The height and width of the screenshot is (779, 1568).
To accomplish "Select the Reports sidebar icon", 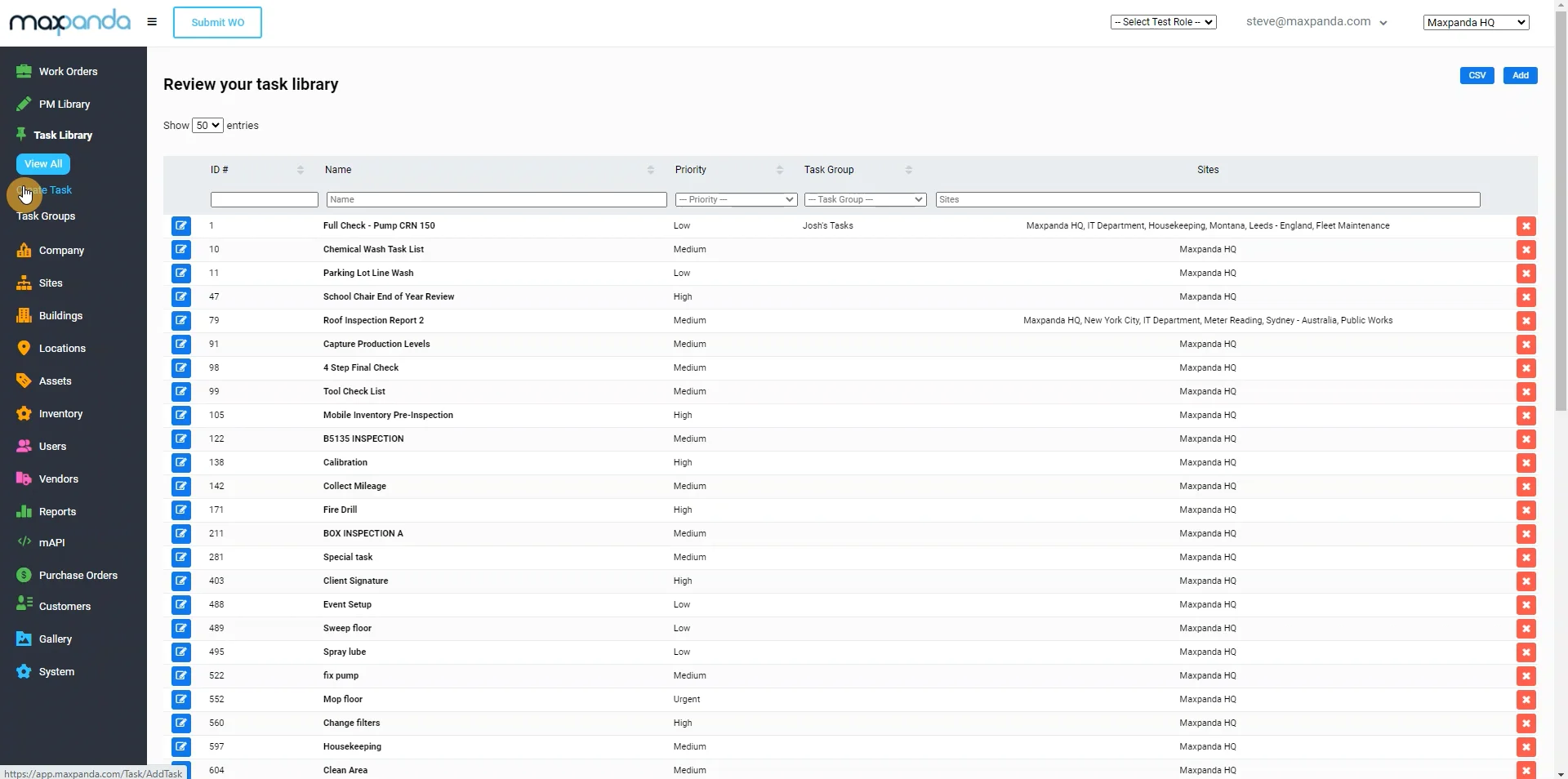I will click(24, 511).
